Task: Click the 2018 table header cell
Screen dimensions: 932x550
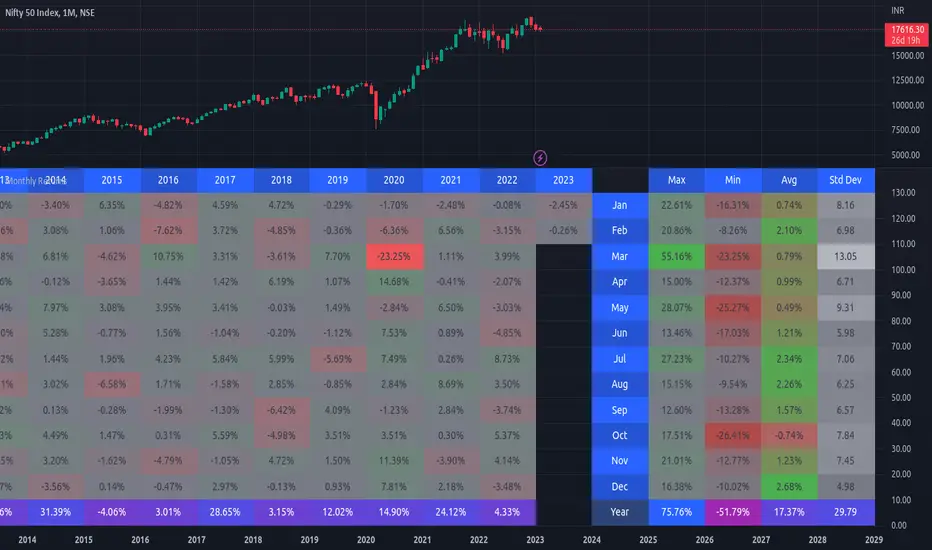Action: [281, 180]
